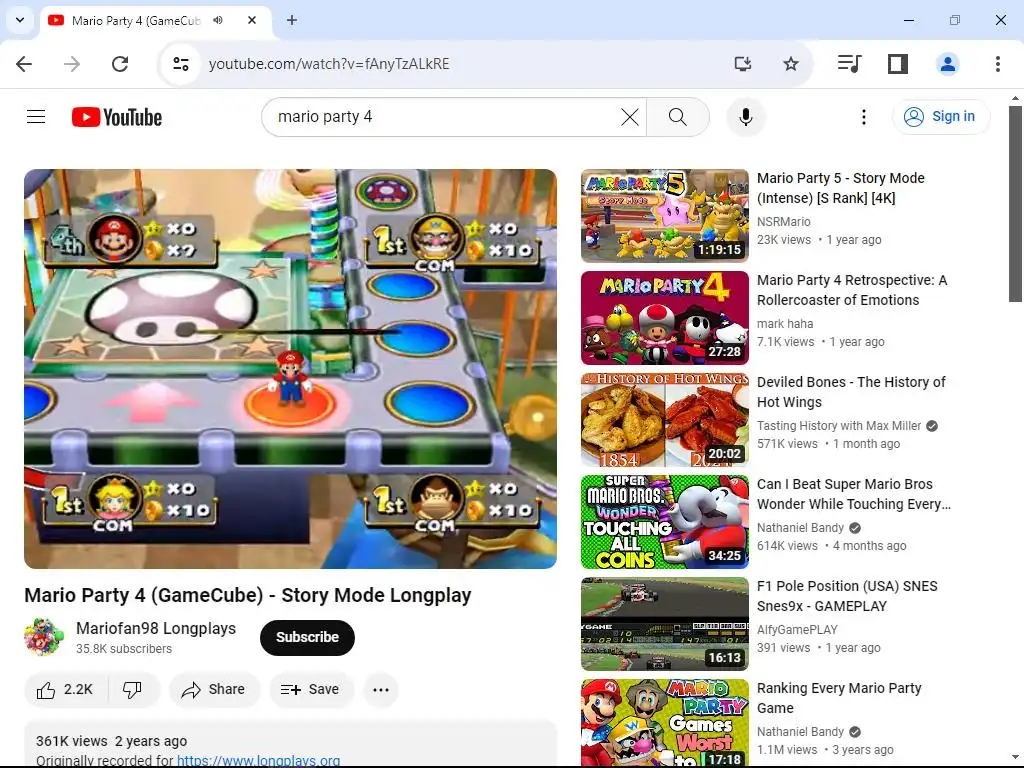This screenshot has width=1024, height=768.
Task: Open 'F1 Pole Position (USA) SNES' title
Action: point(847,596)
